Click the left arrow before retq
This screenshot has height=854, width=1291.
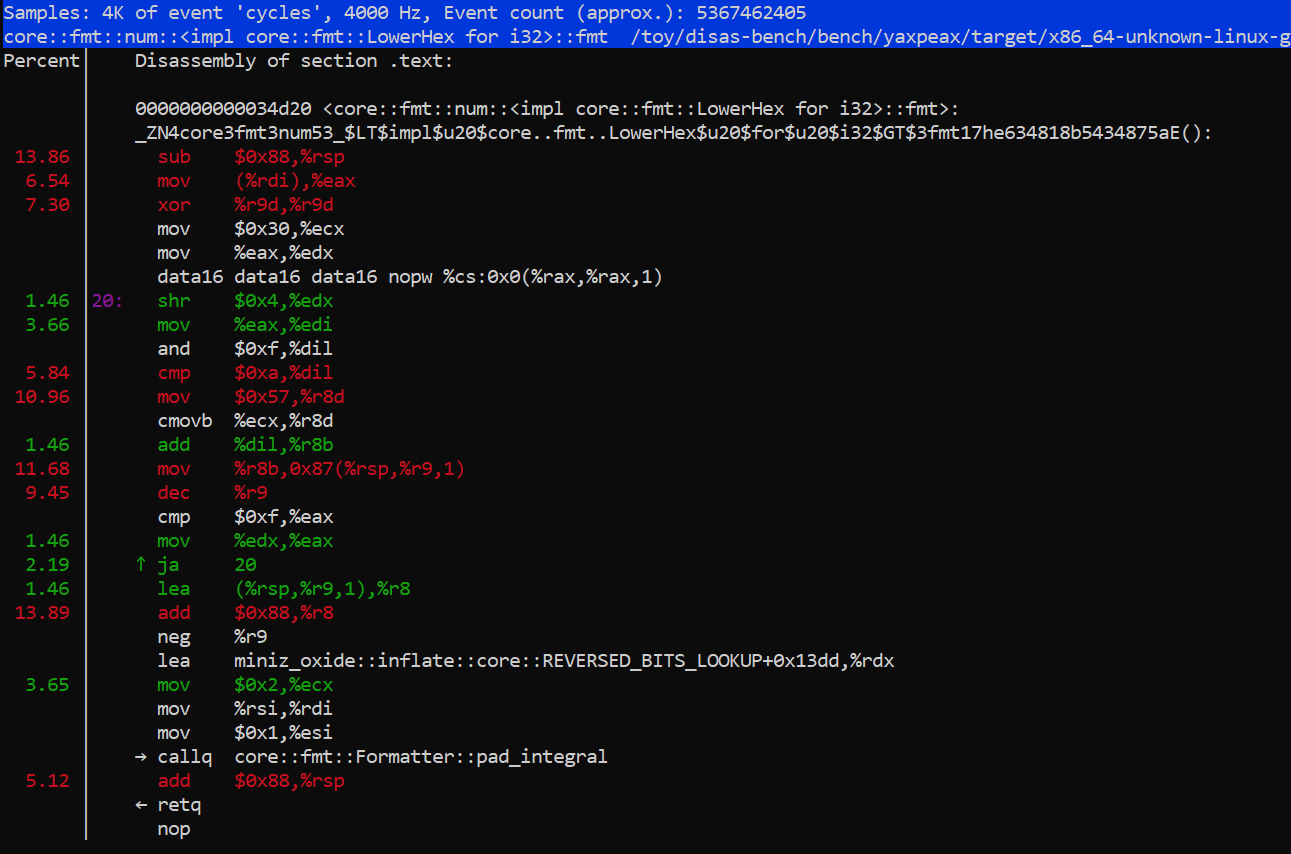pyautogui.click(x=141, y=805)
